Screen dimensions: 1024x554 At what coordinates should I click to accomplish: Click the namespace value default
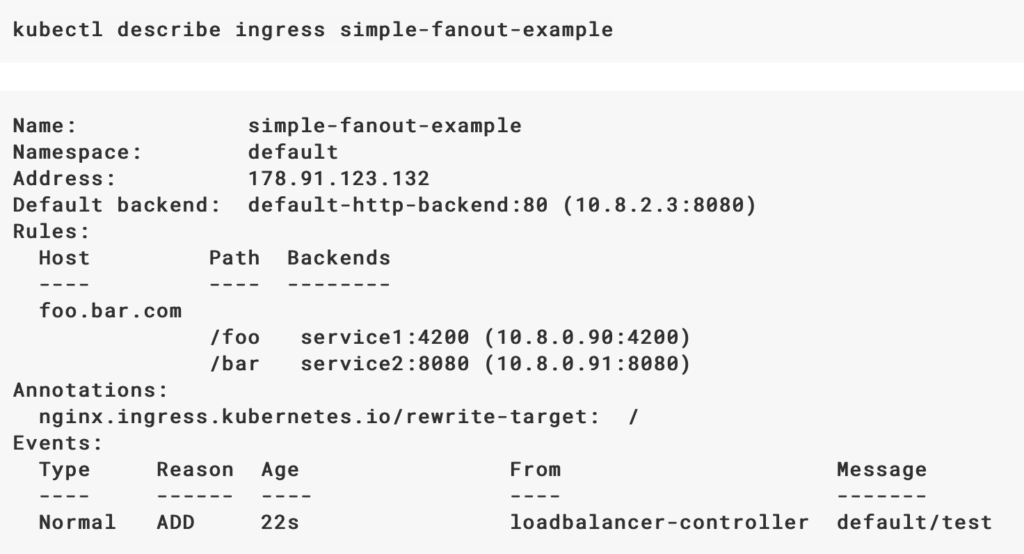(293, 152)
